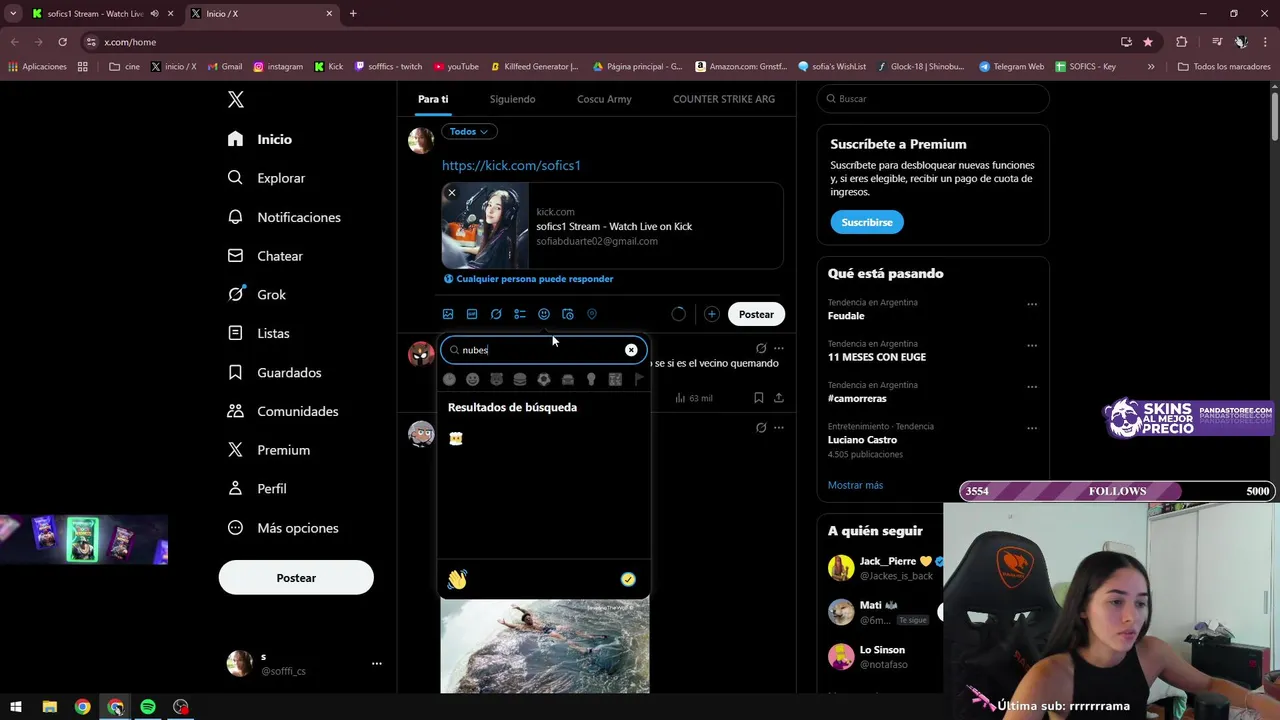Open Spotify from the Windows taskbar
The width and height of the screenshot is (1280, 720).
pyautogui.click(x=148, y=707)
